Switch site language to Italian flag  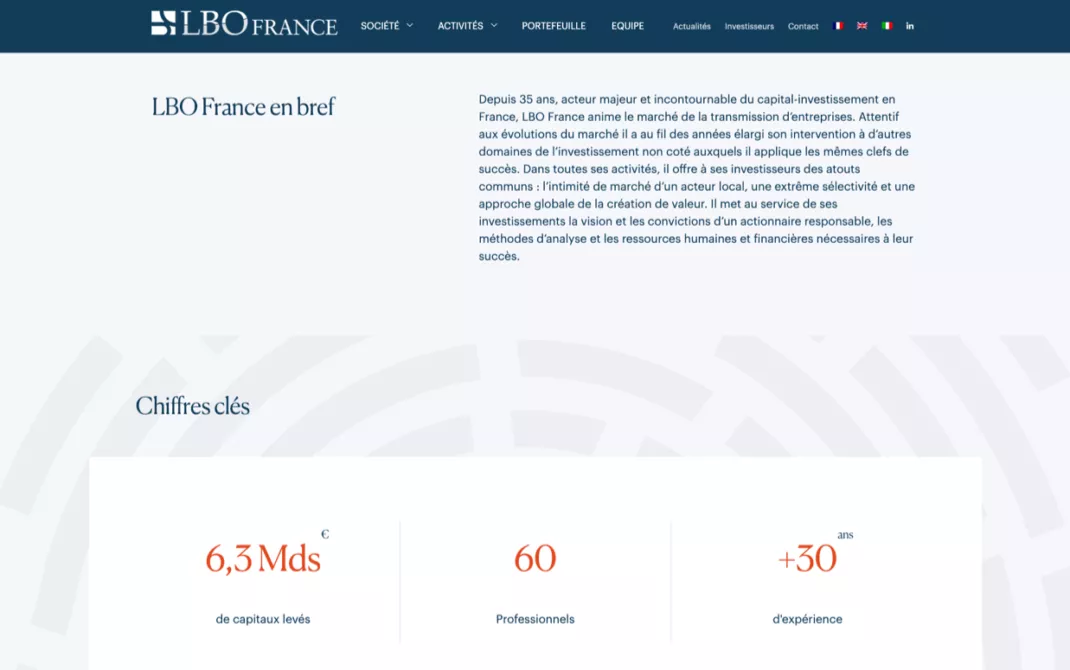click(886, 26)
